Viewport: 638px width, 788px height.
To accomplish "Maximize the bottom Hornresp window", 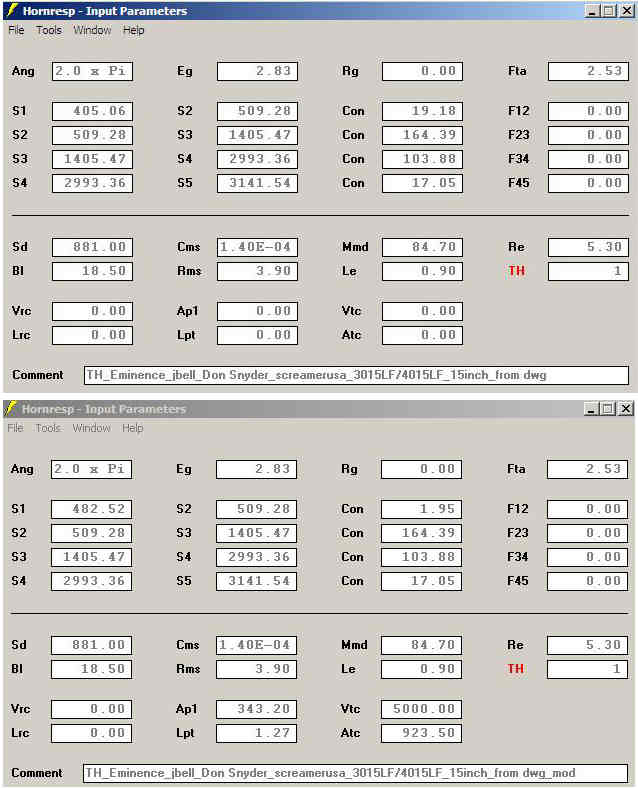I will (x=607, y=409).
